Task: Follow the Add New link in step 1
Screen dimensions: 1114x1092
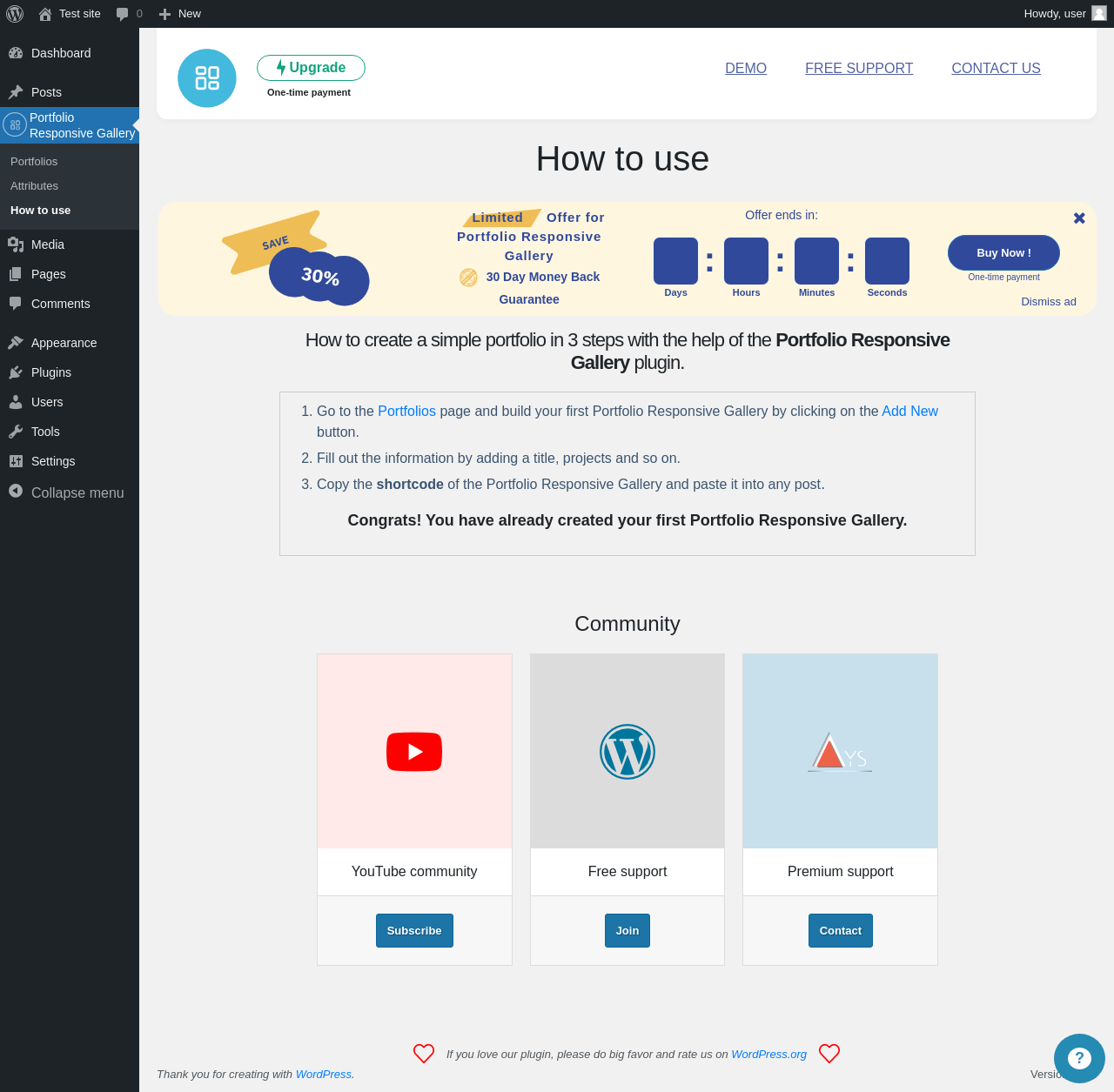Action: point(909,412)
